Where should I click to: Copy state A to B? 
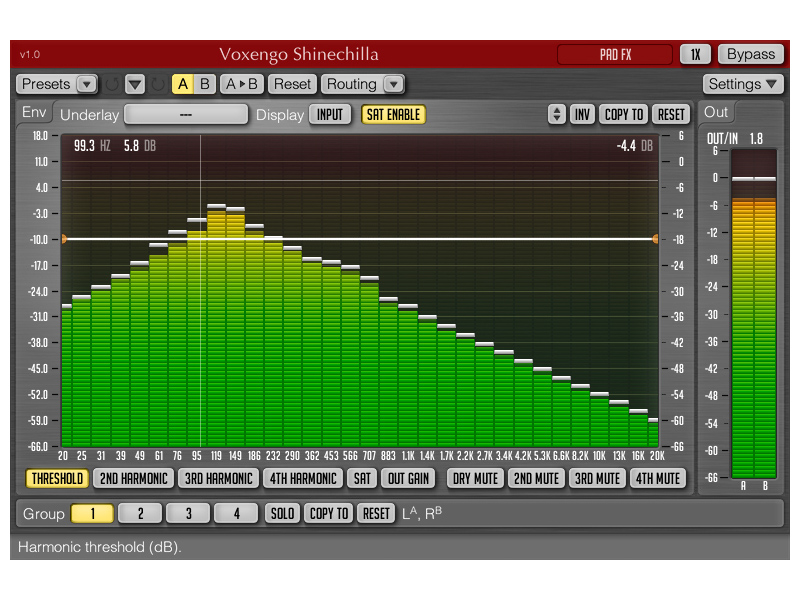click(242, 84)
